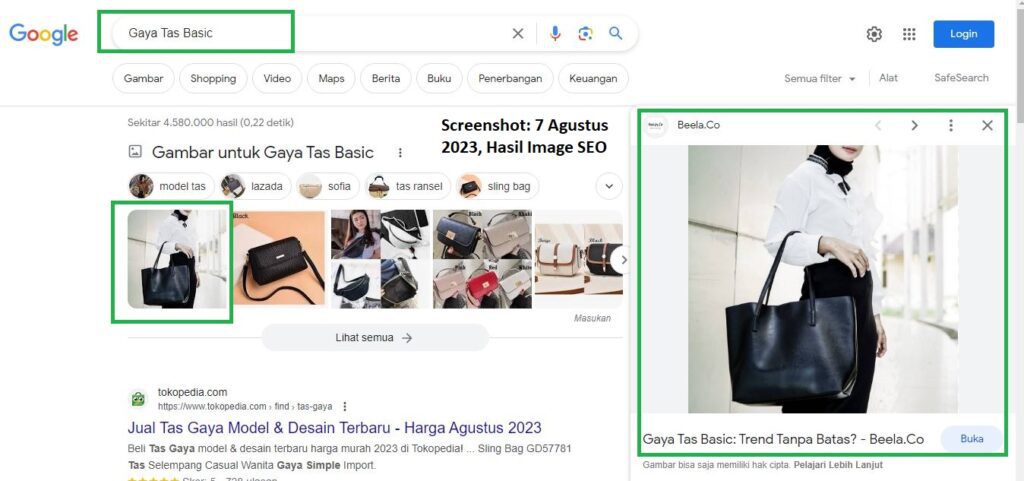Close the image preview panel
The image size is (1024, 481).
click(x=987, y=125)
